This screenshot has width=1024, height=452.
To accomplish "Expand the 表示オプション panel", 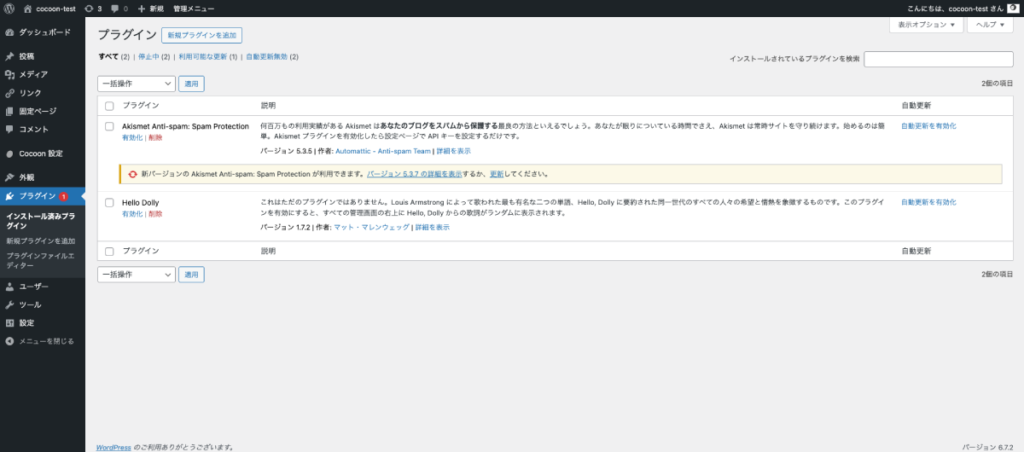I will click(x=926, y=25).
